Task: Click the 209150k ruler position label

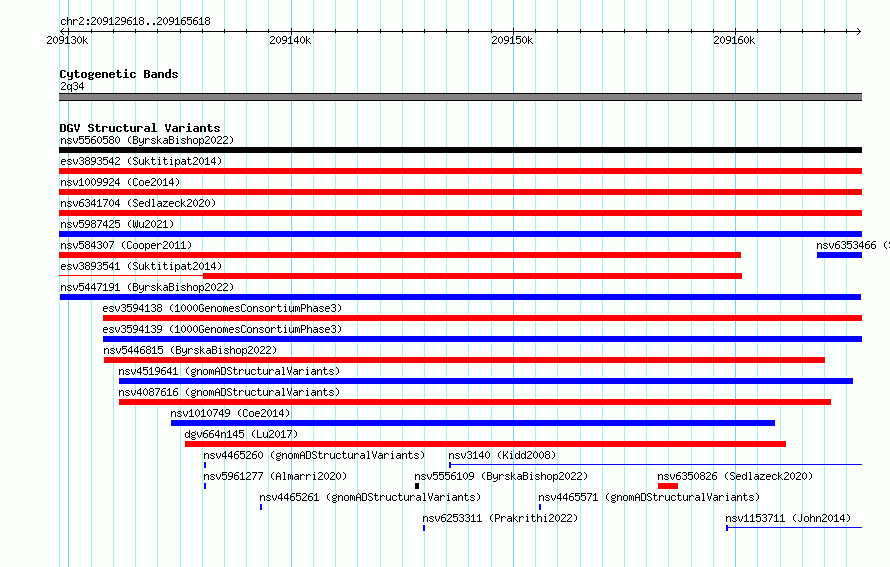Action: pos(512,40)
